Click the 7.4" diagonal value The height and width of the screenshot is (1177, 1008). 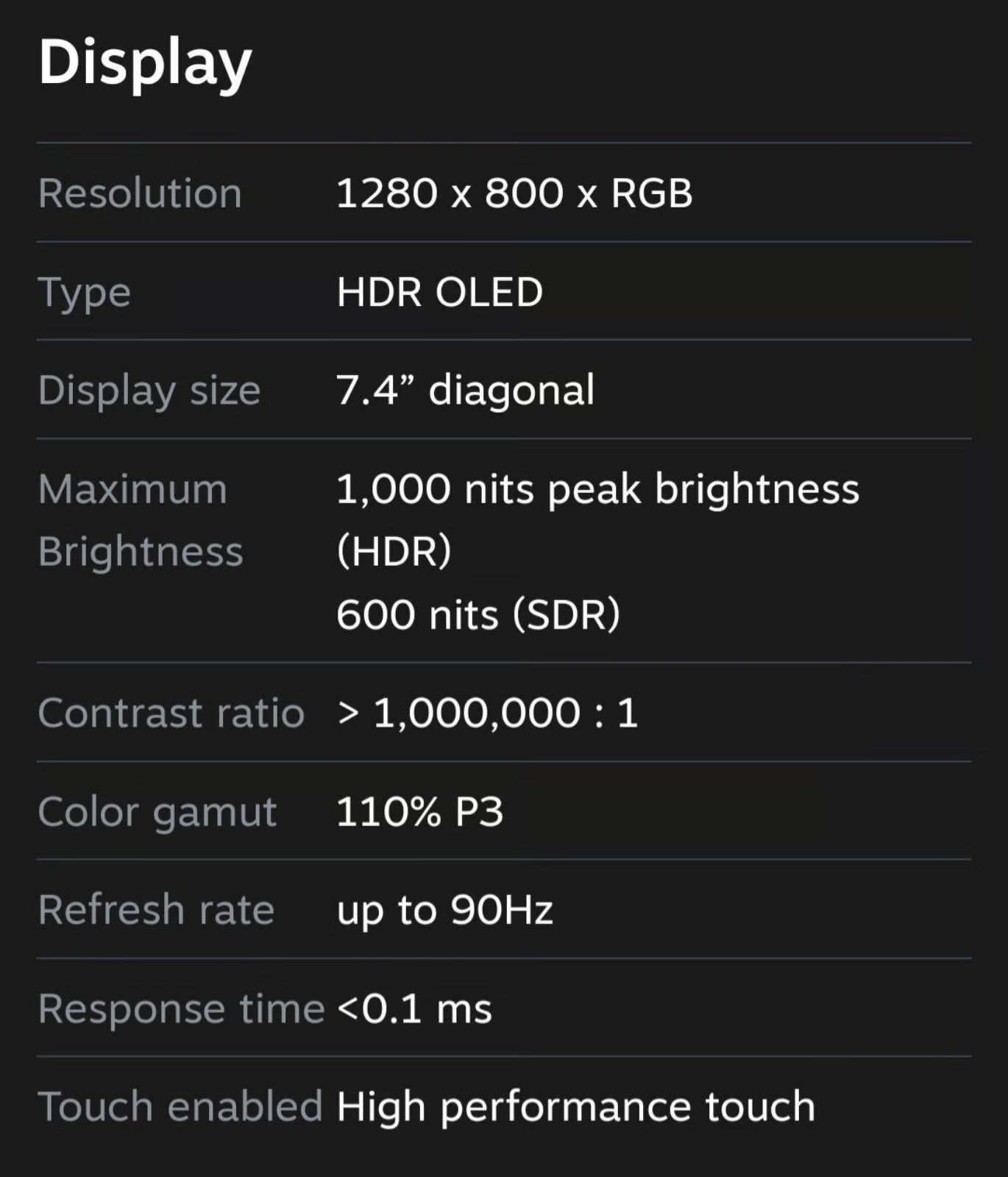(x=464, y=390)
